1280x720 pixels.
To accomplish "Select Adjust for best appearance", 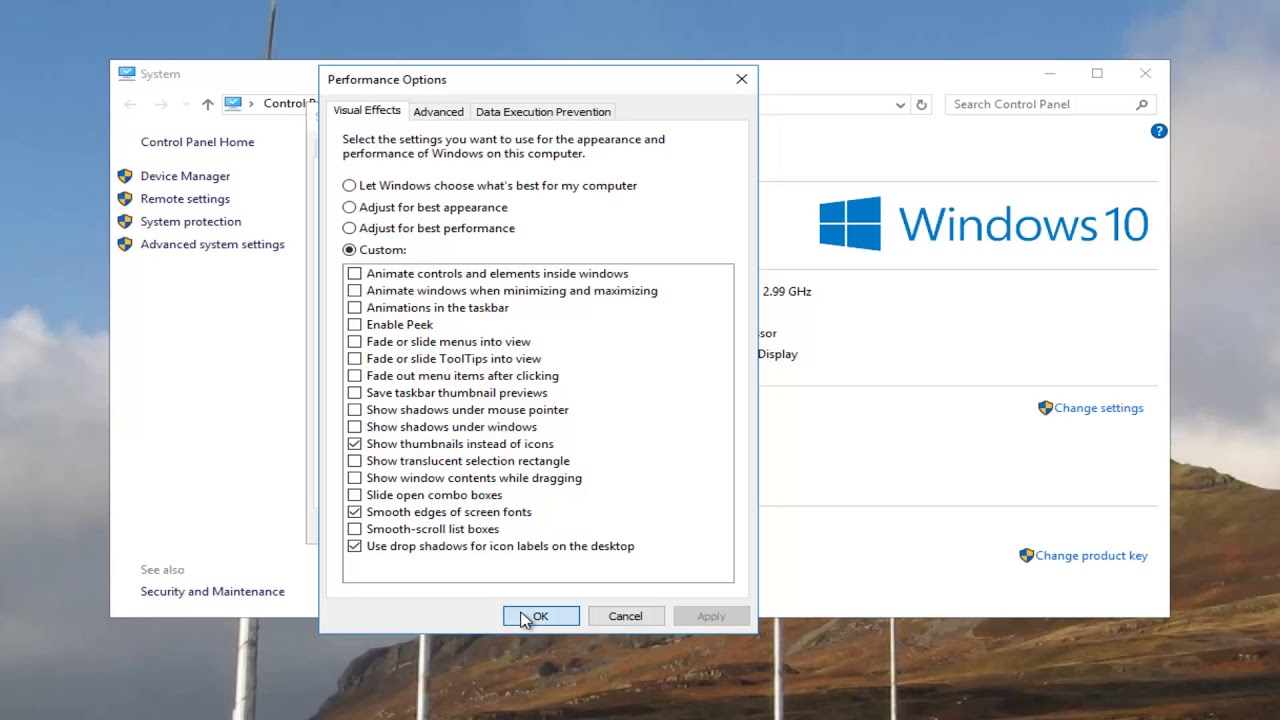I will pos(349,207).
